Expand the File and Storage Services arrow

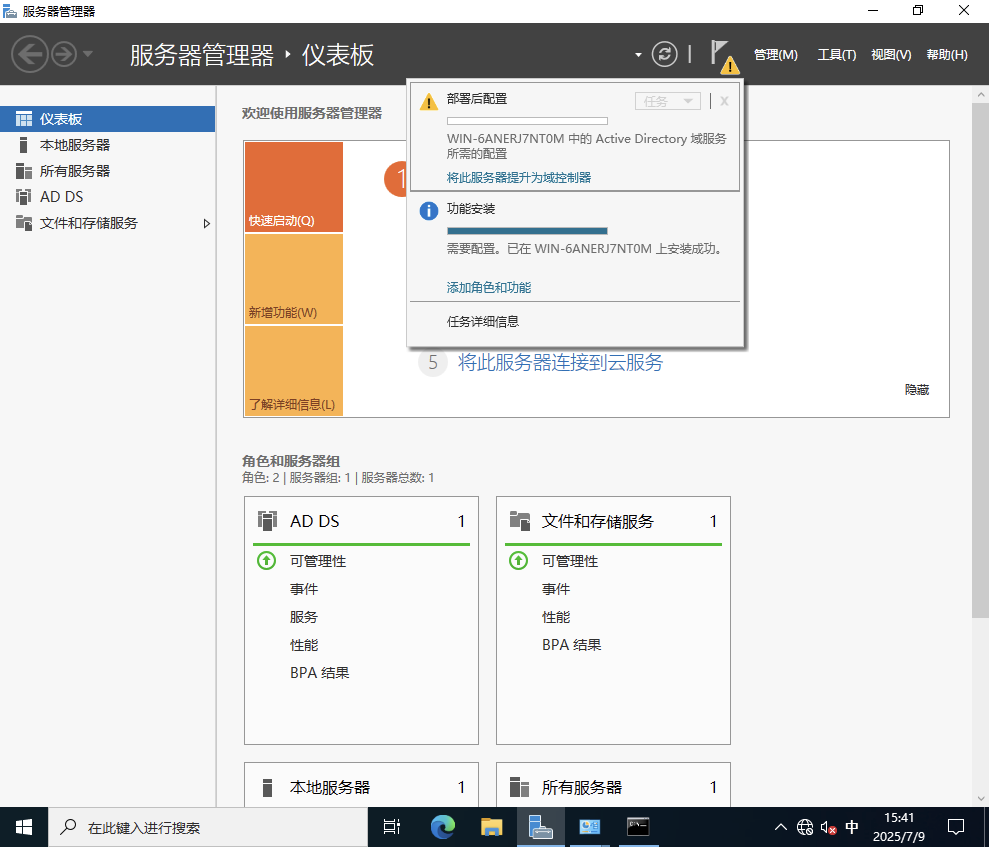[x=207, y=223]
